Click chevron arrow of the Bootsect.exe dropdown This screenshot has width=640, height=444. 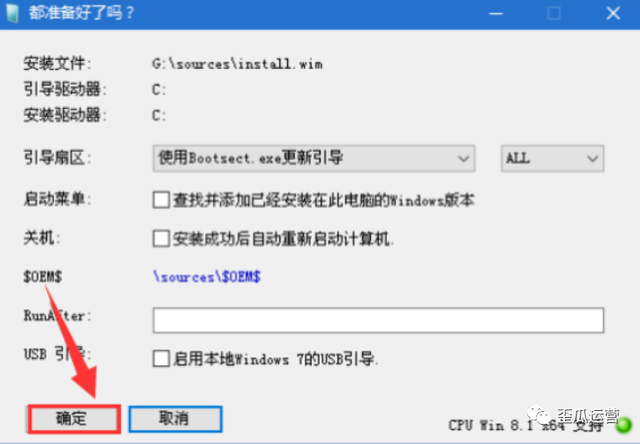coord(463,158)
